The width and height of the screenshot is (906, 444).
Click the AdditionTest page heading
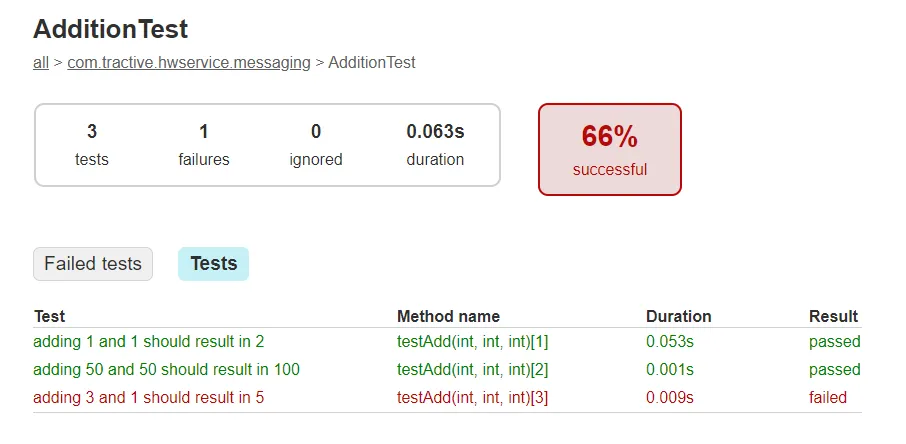coord(111,29)
